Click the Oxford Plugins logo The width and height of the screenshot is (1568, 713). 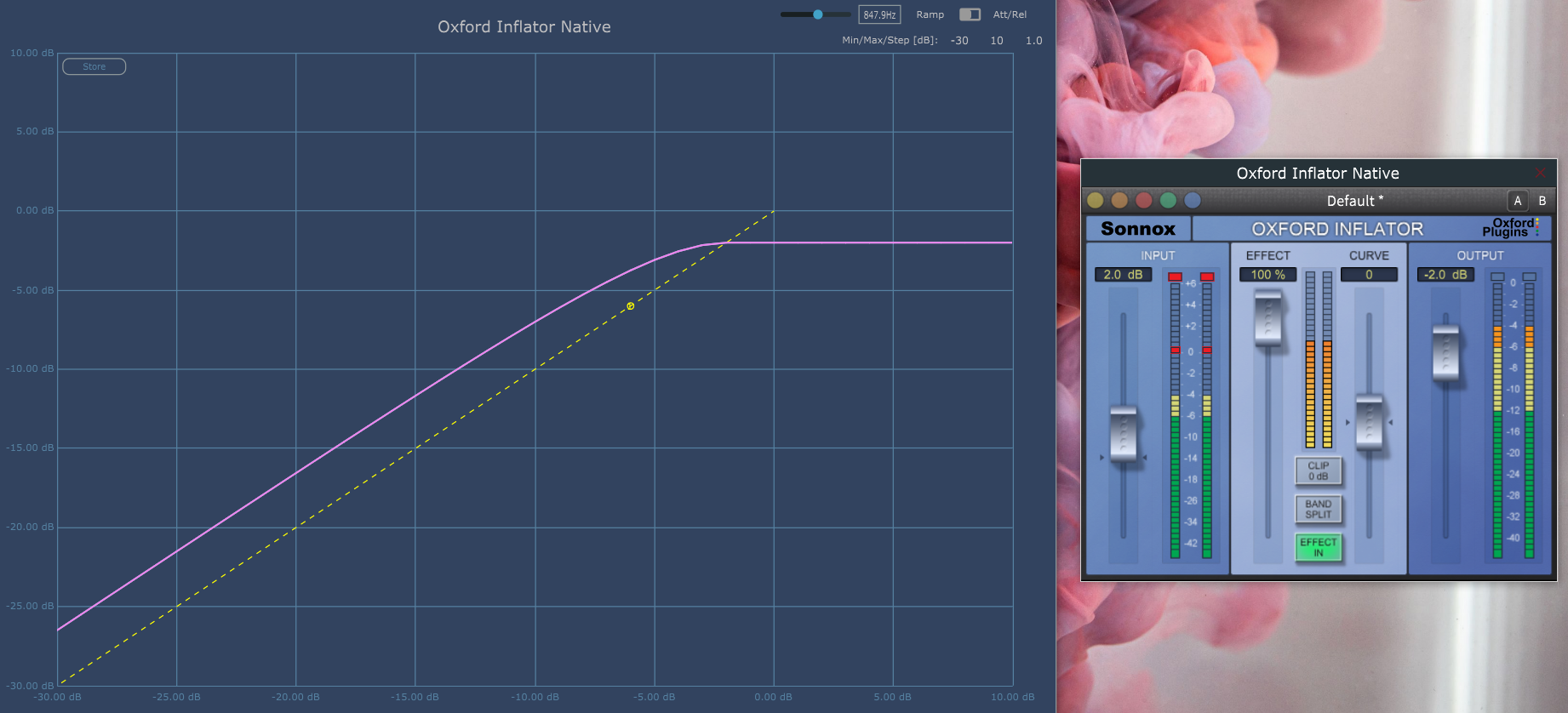pyautogui.click(x=1510, y=228)
